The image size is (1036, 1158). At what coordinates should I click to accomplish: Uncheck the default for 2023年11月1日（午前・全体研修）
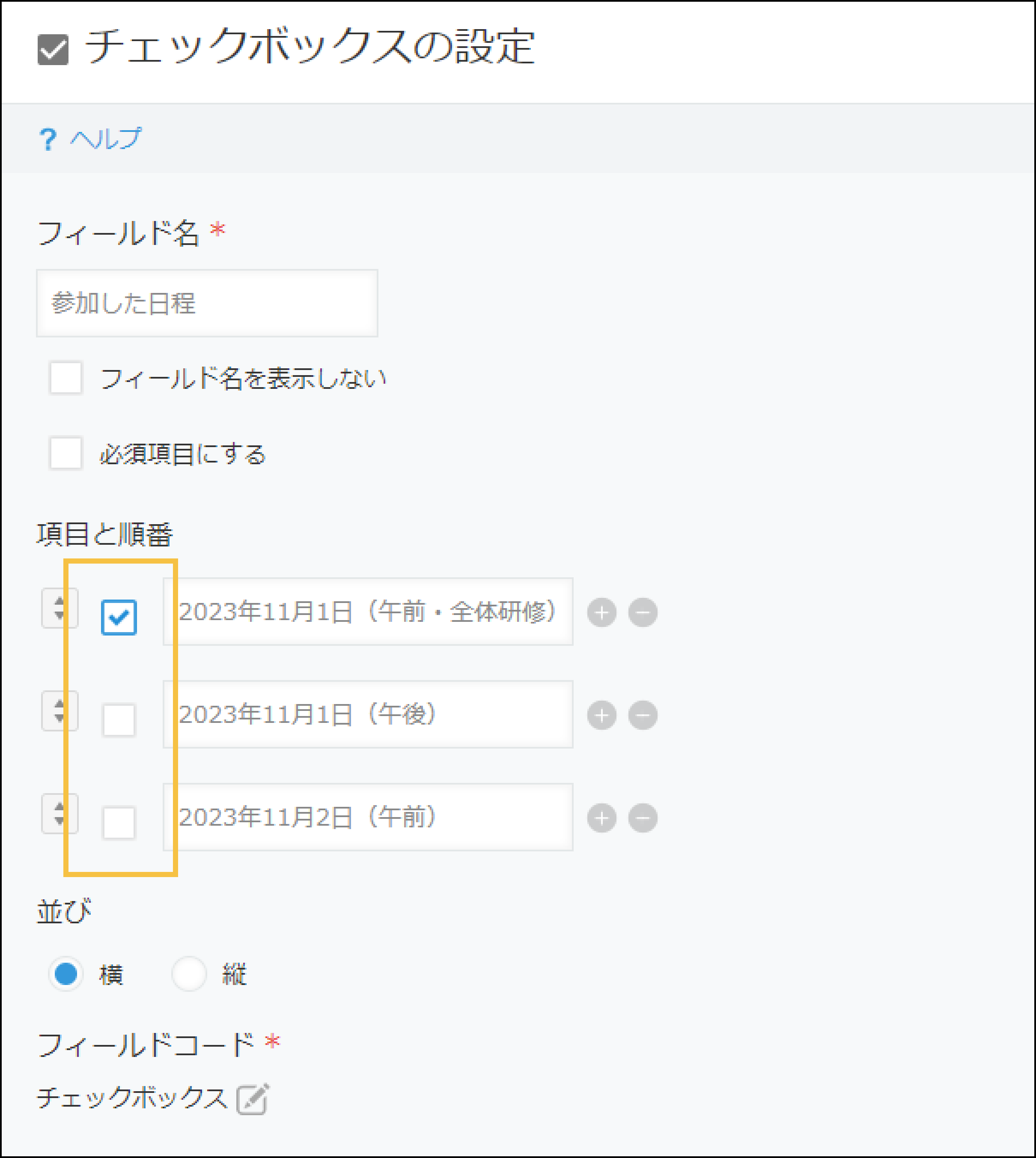tap(119, 617)
